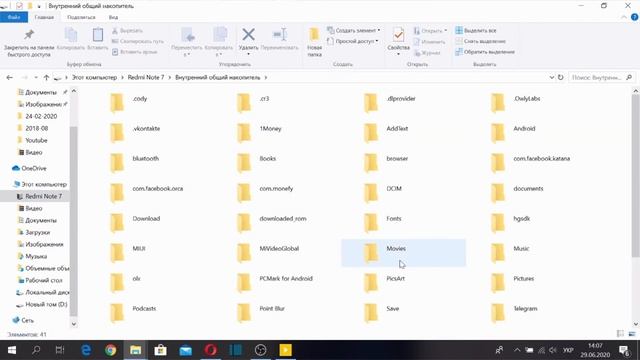The image size is (640, 360).
Task: Open the recent locations dropdown arrow
Action: 36,78
